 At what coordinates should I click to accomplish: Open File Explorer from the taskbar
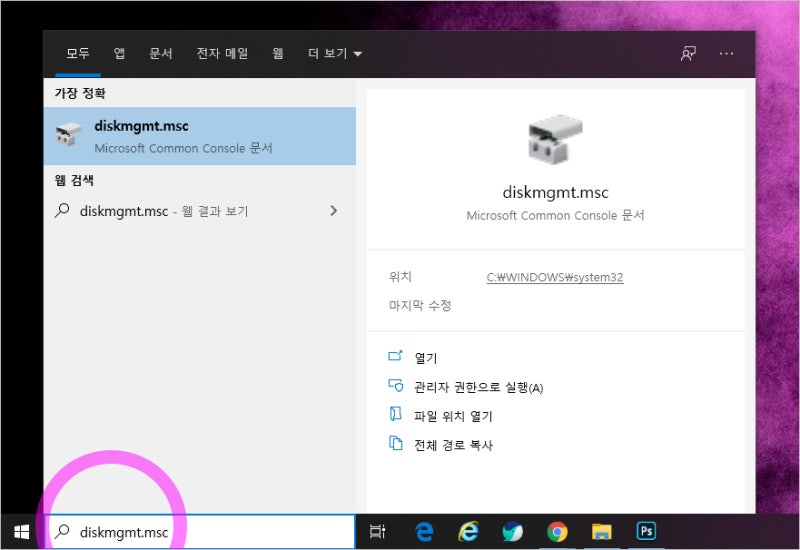602,532
